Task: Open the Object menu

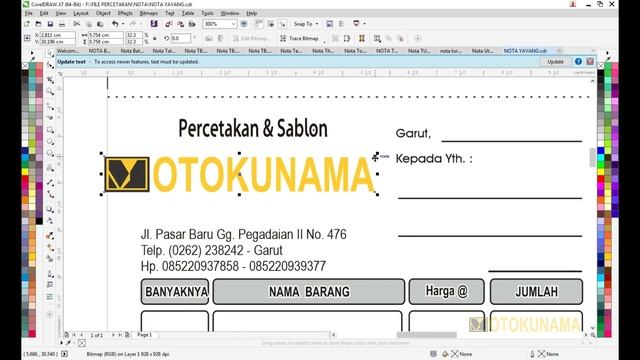Action: click(103, 13)
